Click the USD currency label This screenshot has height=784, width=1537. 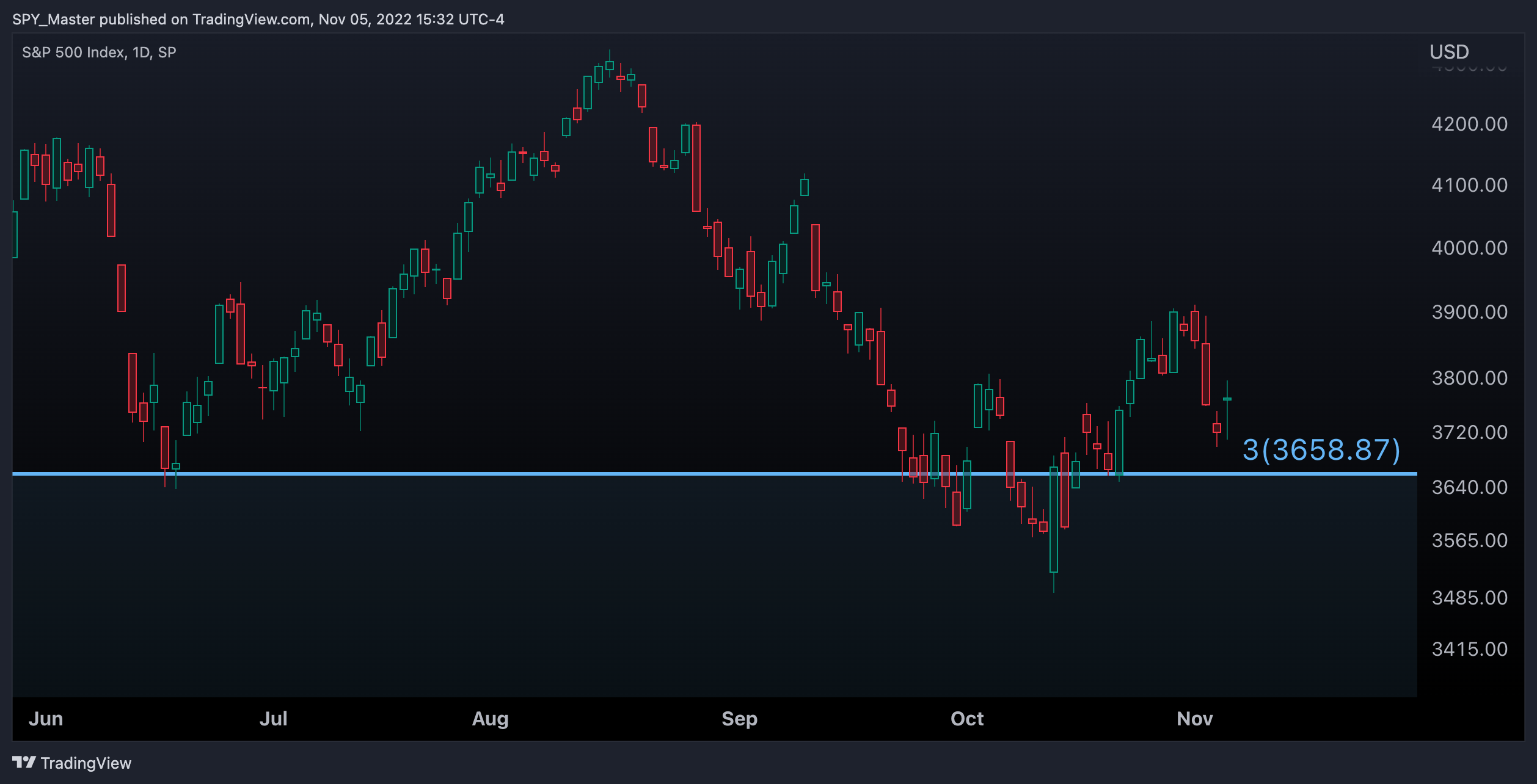(1449, 52)
